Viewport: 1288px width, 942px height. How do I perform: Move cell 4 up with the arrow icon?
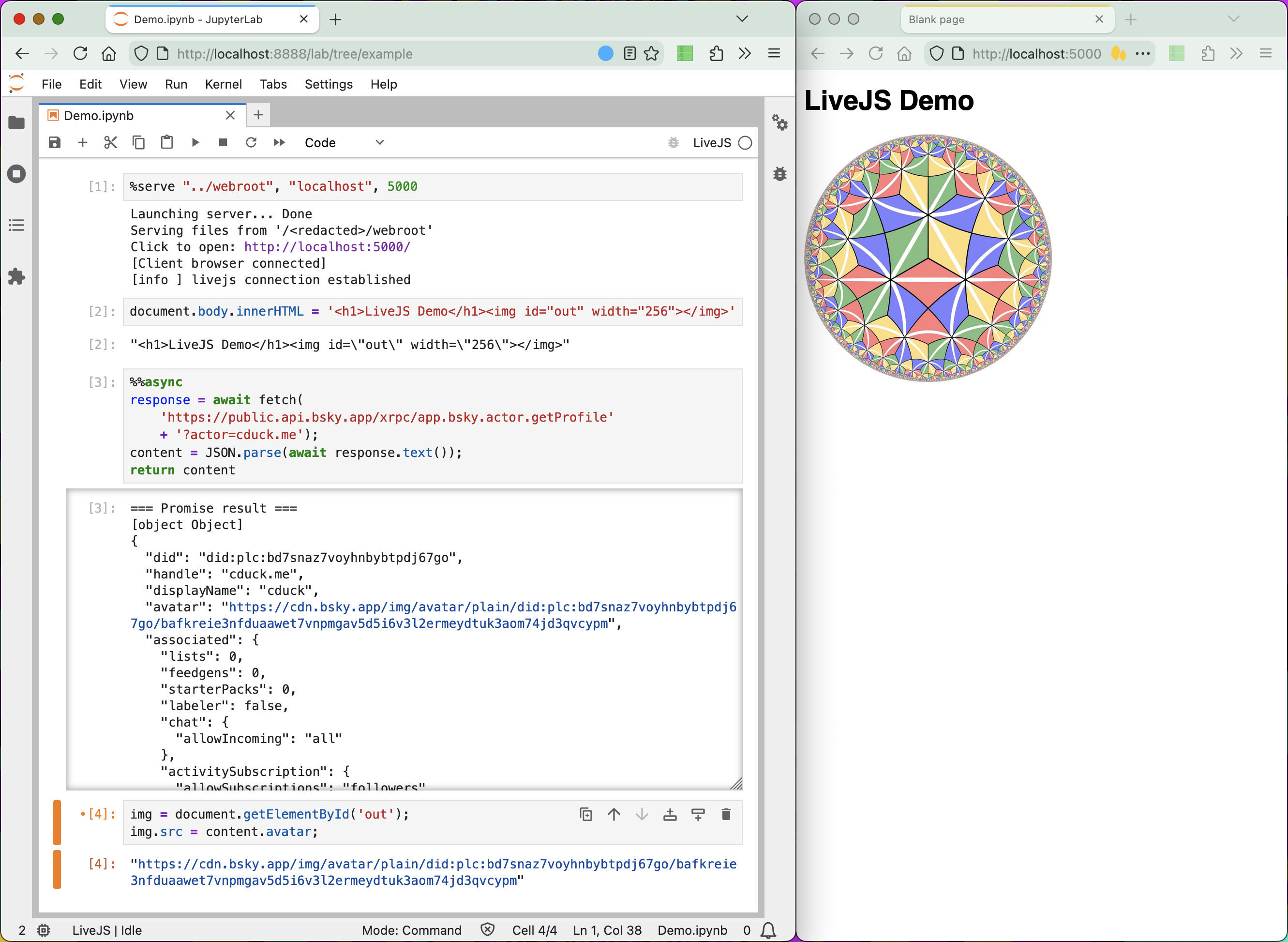click(614, 814)
